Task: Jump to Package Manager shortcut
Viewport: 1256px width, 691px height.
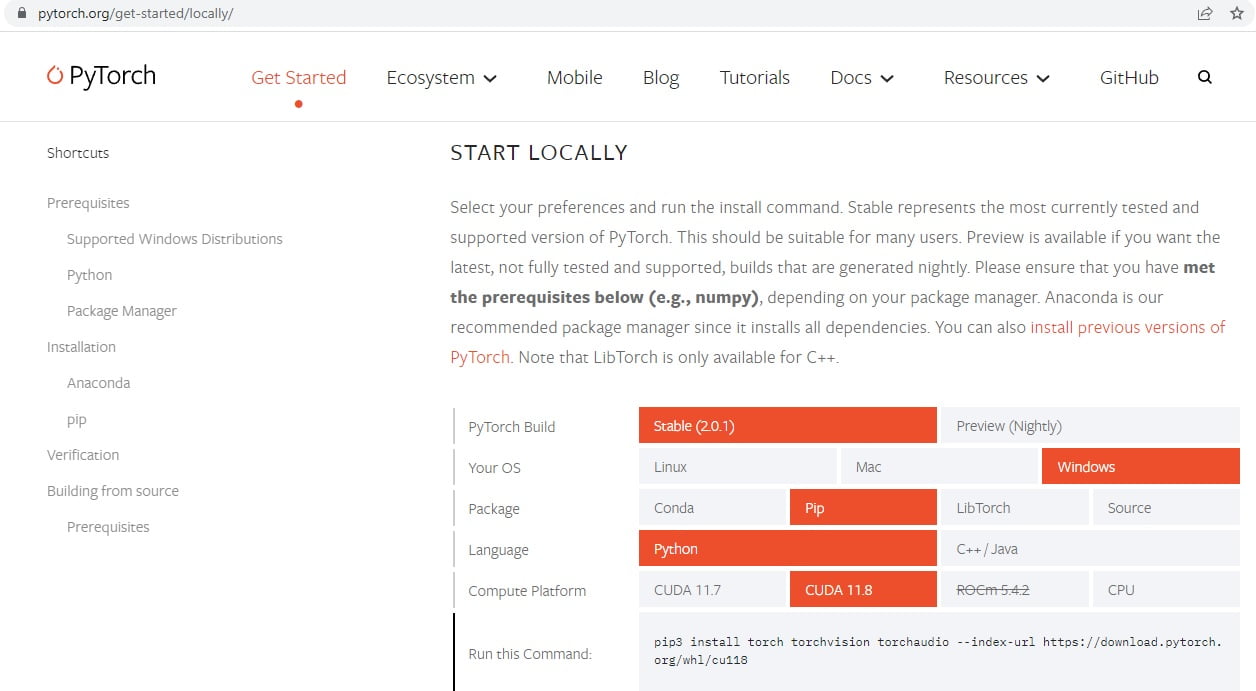Action: 122,311
